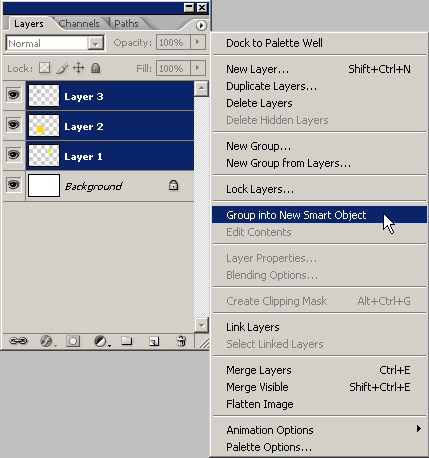
Task: Enable lock transparent pixels icon
Action: click(44, 68)
